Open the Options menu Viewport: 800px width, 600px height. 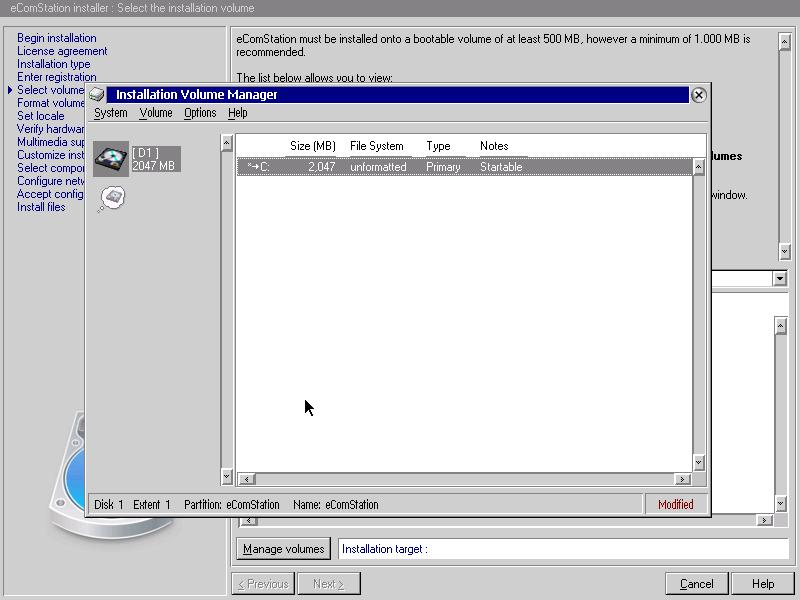coord(200,113)
